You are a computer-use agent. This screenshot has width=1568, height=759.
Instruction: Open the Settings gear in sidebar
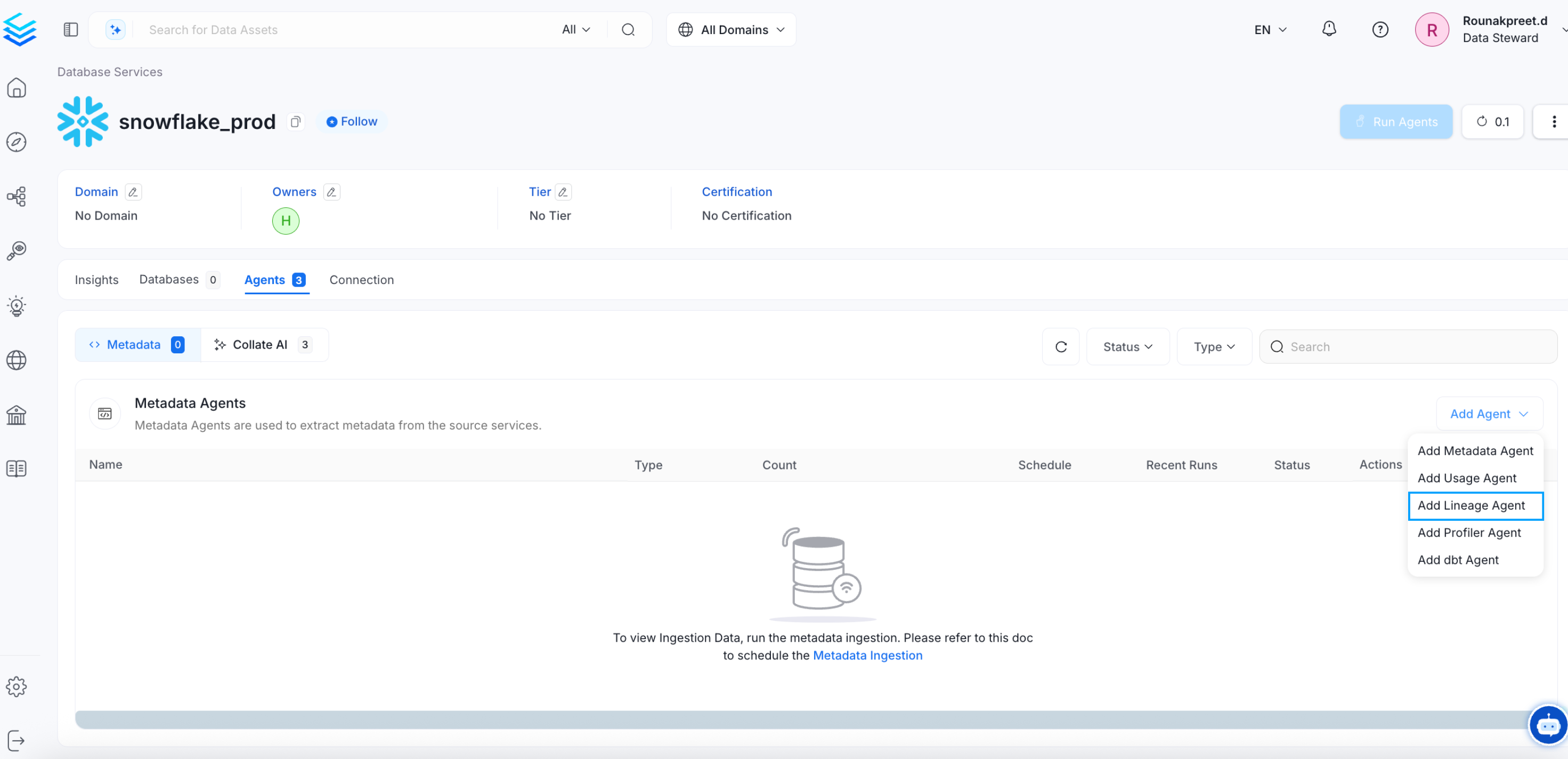coord(17,687)
